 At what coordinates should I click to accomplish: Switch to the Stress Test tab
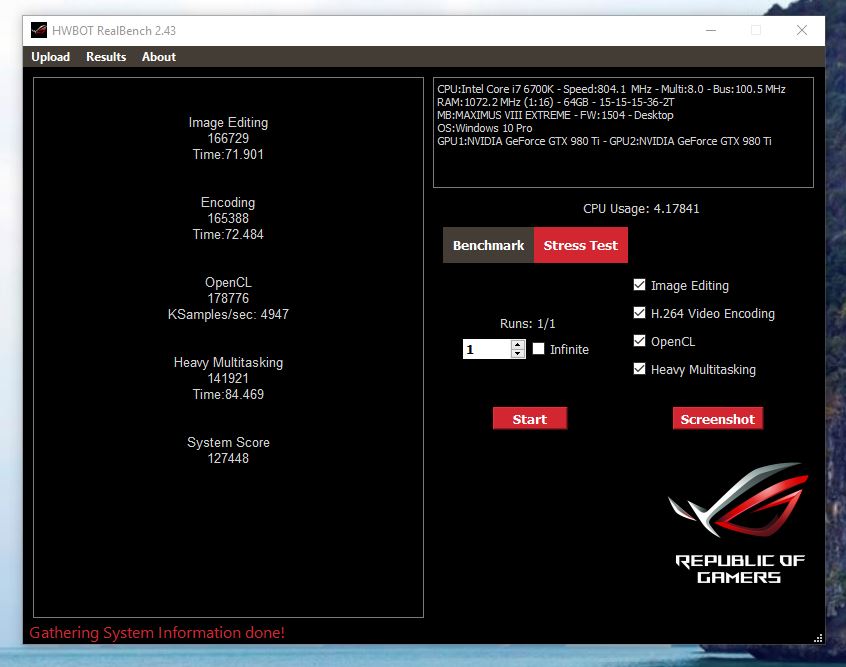tap(581, 245)
